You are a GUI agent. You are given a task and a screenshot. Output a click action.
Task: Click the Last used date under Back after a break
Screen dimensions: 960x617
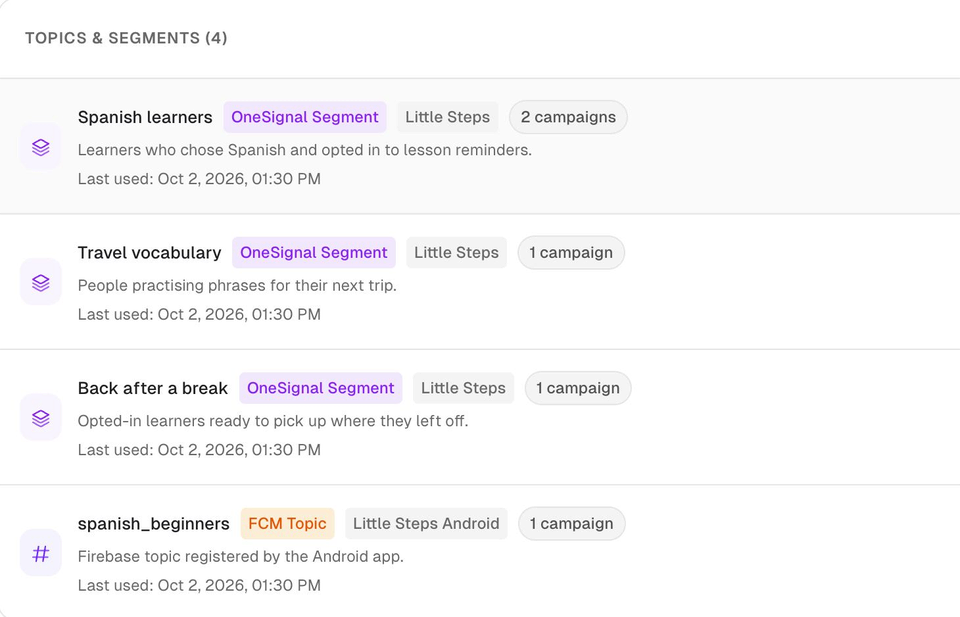pos(199,450)
